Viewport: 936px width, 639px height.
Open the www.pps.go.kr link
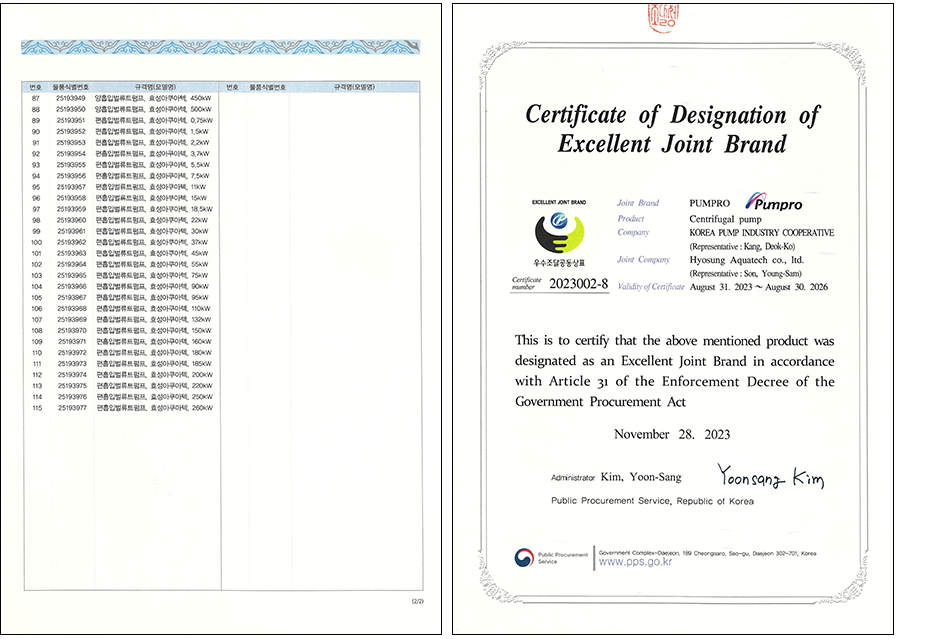tap(635, 562)
